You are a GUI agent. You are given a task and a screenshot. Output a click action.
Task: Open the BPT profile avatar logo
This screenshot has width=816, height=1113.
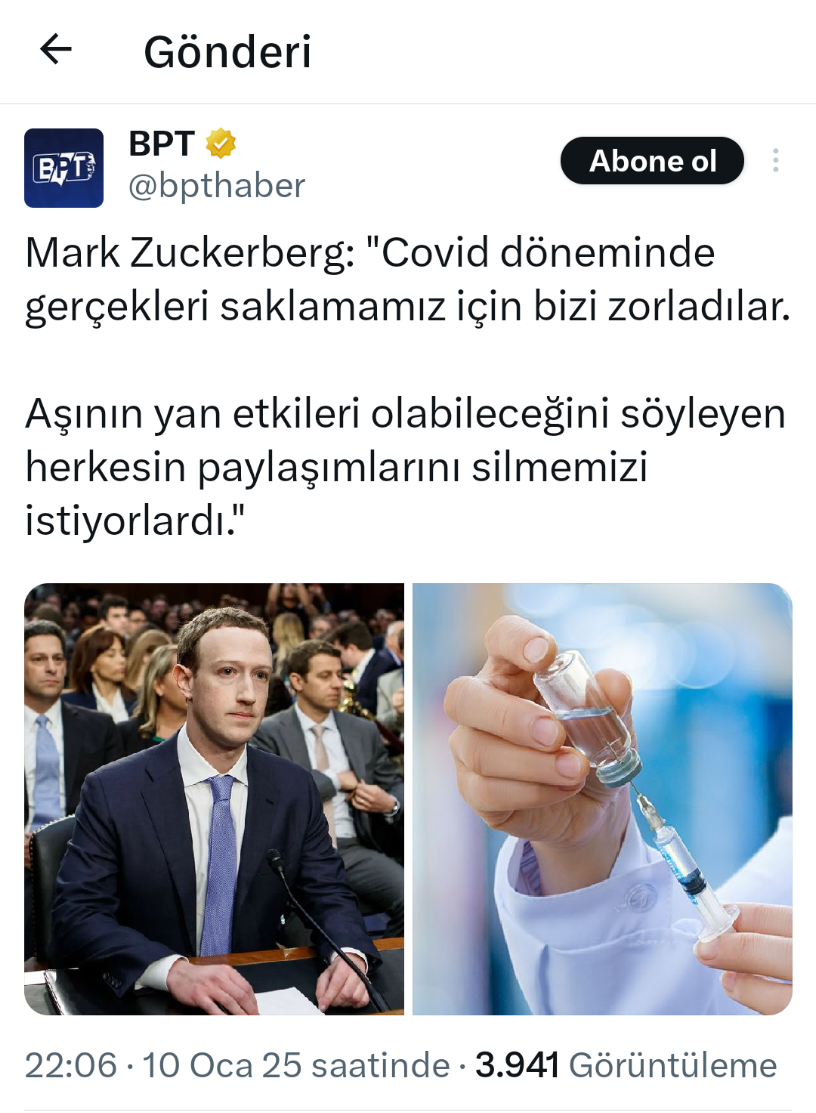(x=64, y=168)
